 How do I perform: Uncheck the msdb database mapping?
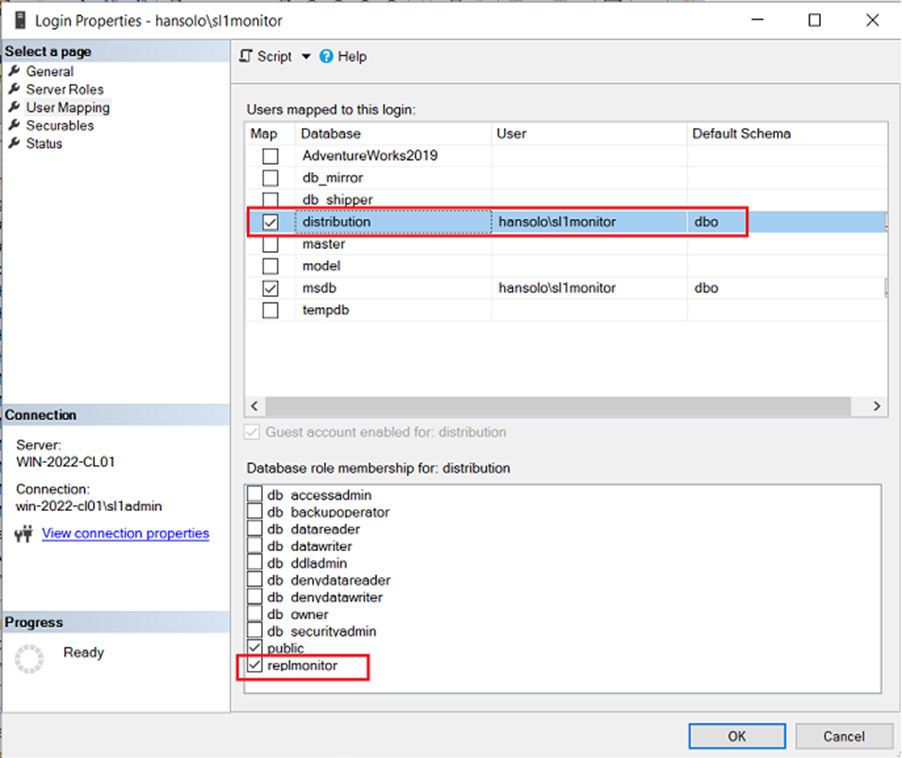point(269,288)
